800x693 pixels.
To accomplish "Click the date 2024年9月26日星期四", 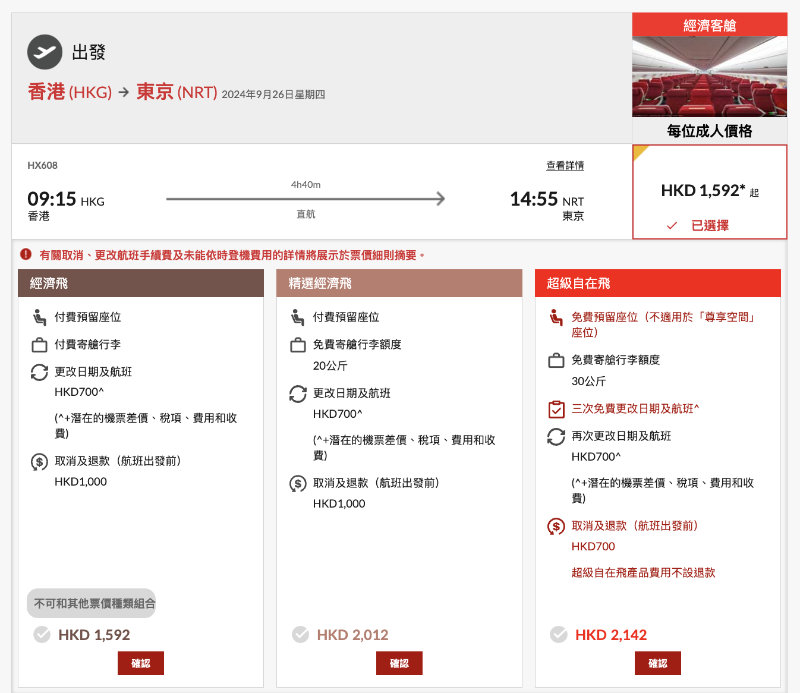I will coord(273,94).
